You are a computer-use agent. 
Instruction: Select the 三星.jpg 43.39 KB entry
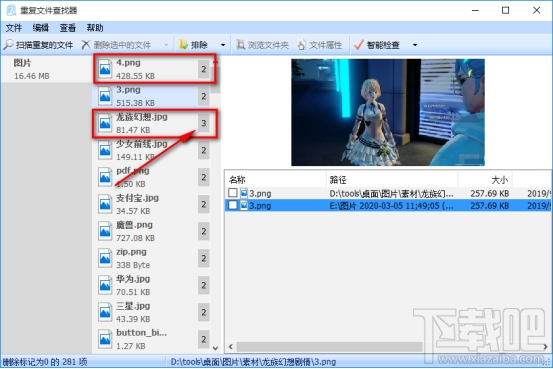[152, 312]
